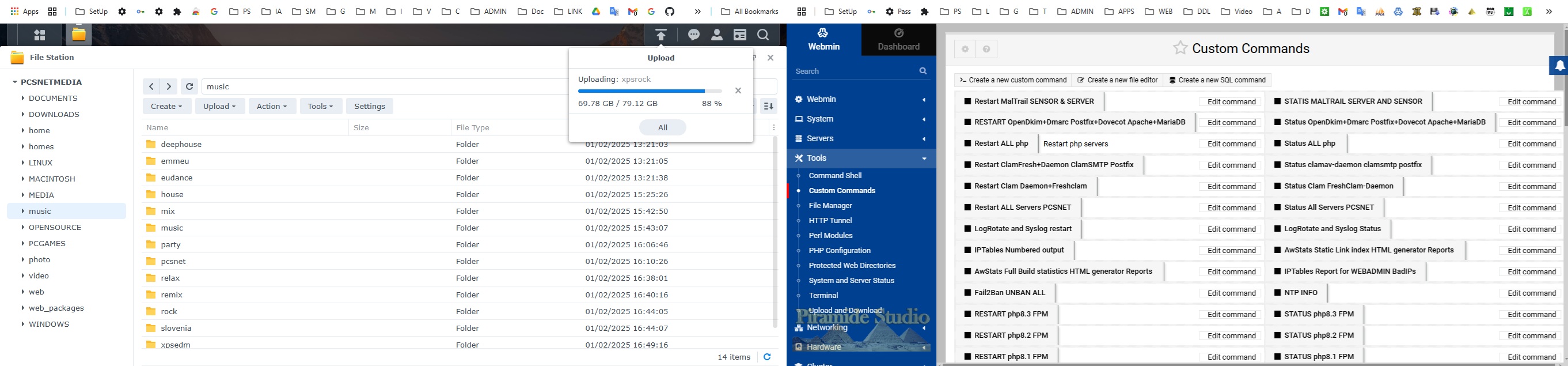This screenshot has height=366, width=1568.
Task: Switch to the Webmin tab
Action: click(x=823, y=40)
